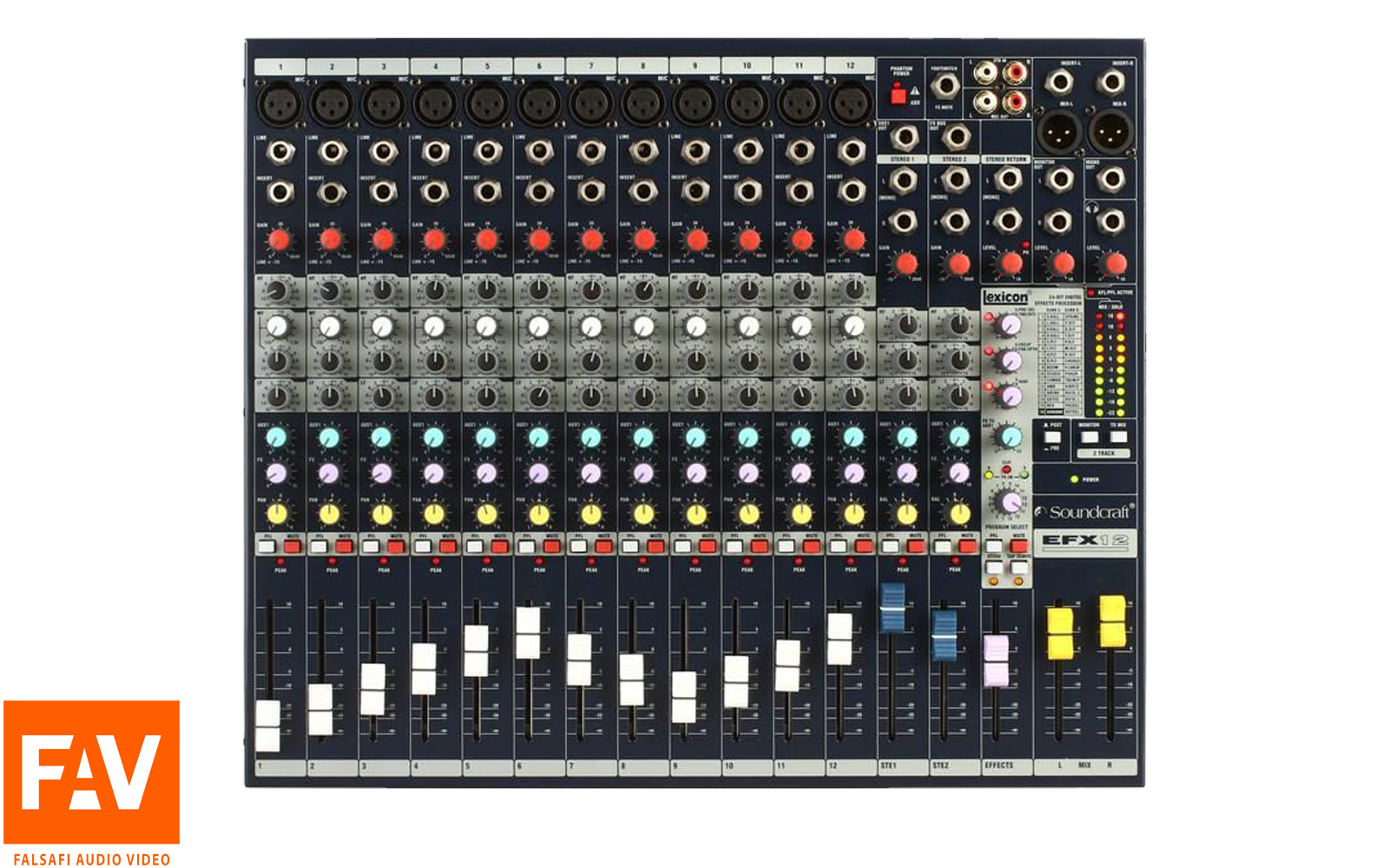Click the red 2TK IN right RCA socket
This screenshot has height=868, width=1389.
pos(1014,74)
